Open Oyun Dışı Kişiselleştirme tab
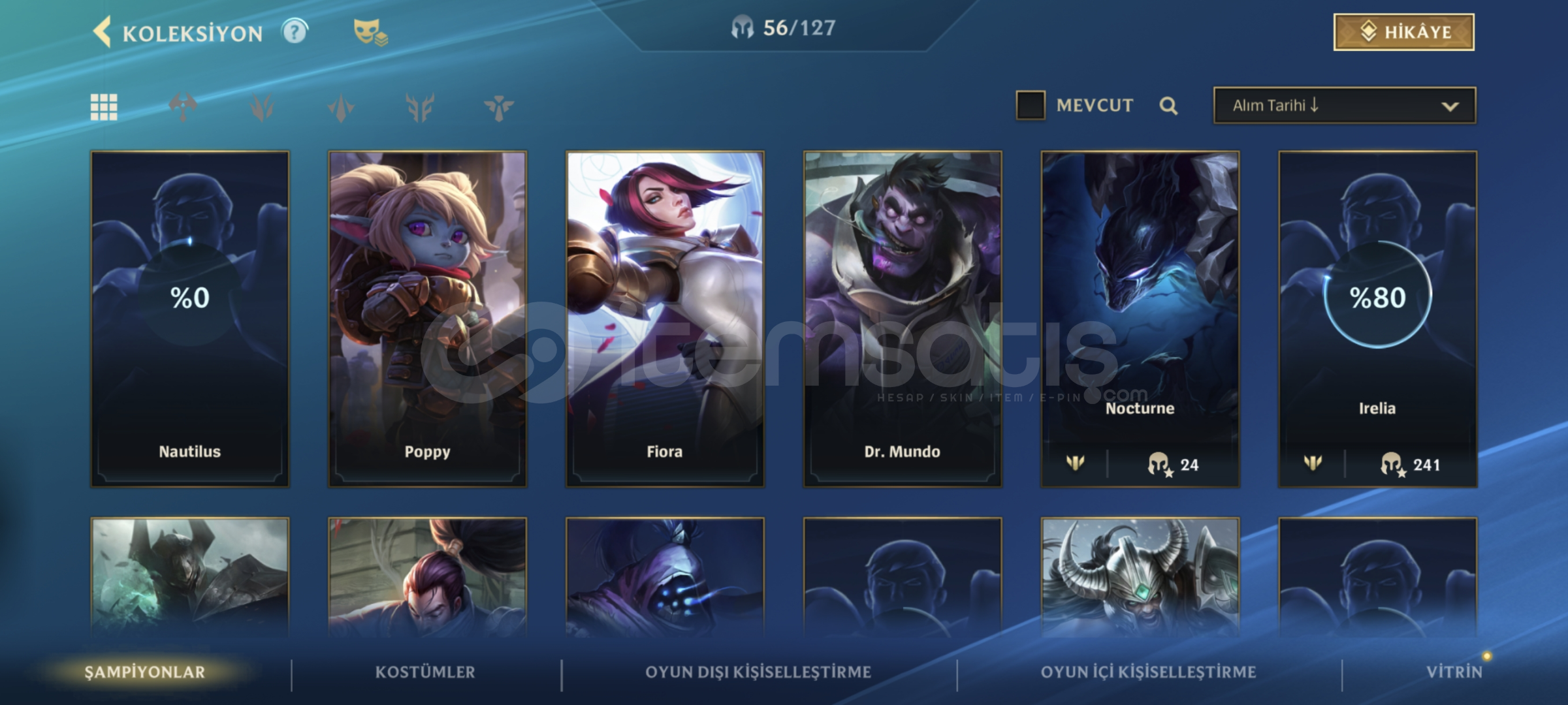This screenshot has height=705, width=1568. (758, 672)
